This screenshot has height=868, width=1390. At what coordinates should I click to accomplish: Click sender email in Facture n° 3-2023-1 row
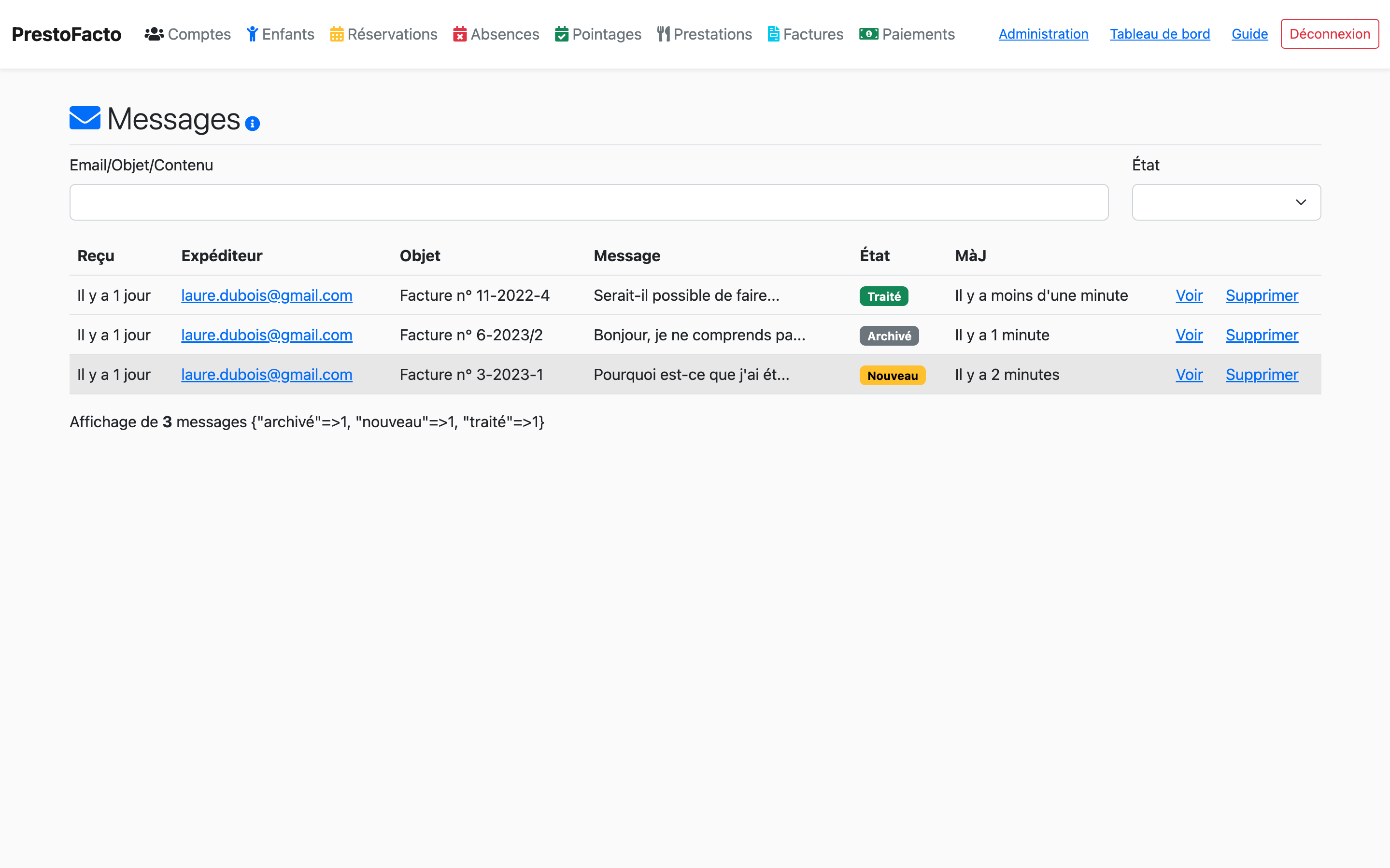coord(267,374)
